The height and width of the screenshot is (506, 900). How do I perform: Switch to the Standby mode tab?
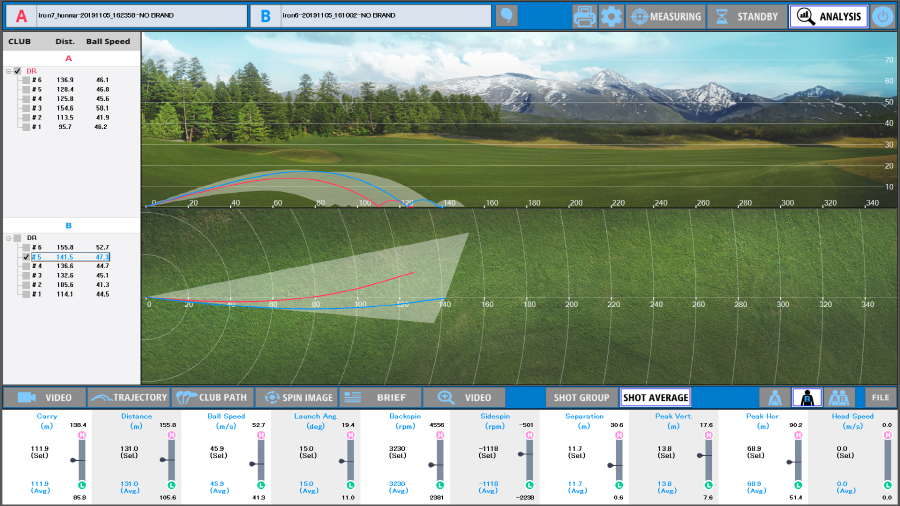coord(746,16)
